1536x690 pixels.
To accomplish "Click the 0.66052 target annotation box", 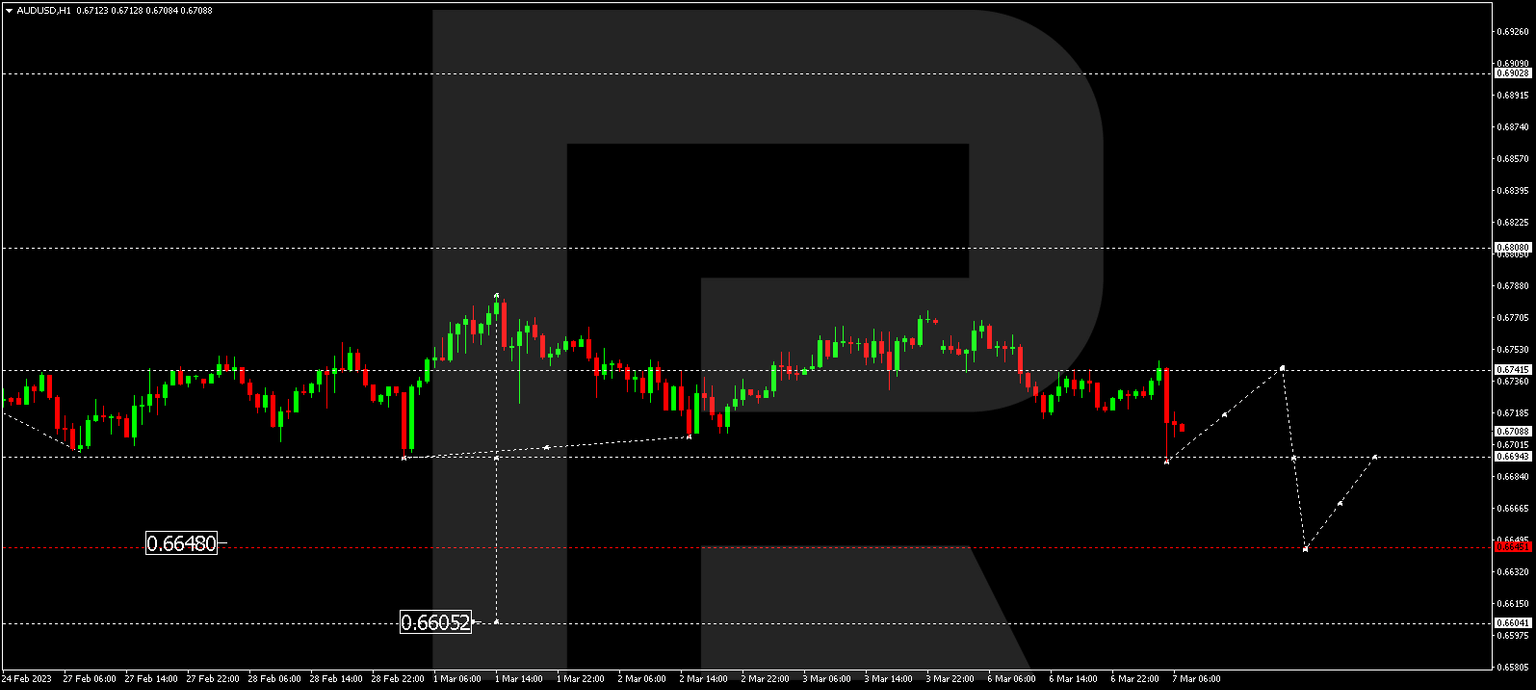I will (438, 622).
